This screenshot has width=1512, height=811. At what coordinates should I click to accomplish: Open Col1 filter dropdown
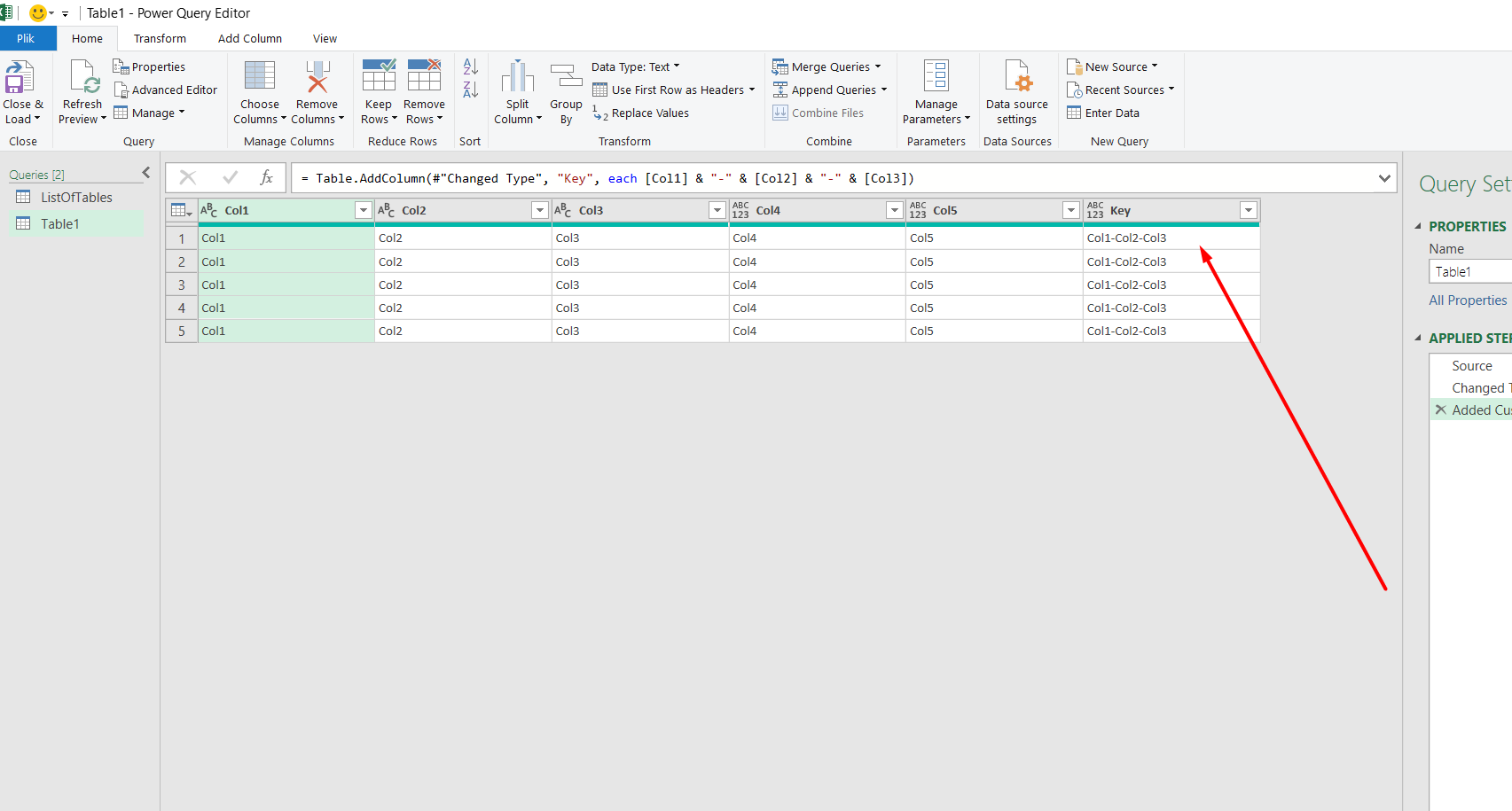click(x=363, y=210)
